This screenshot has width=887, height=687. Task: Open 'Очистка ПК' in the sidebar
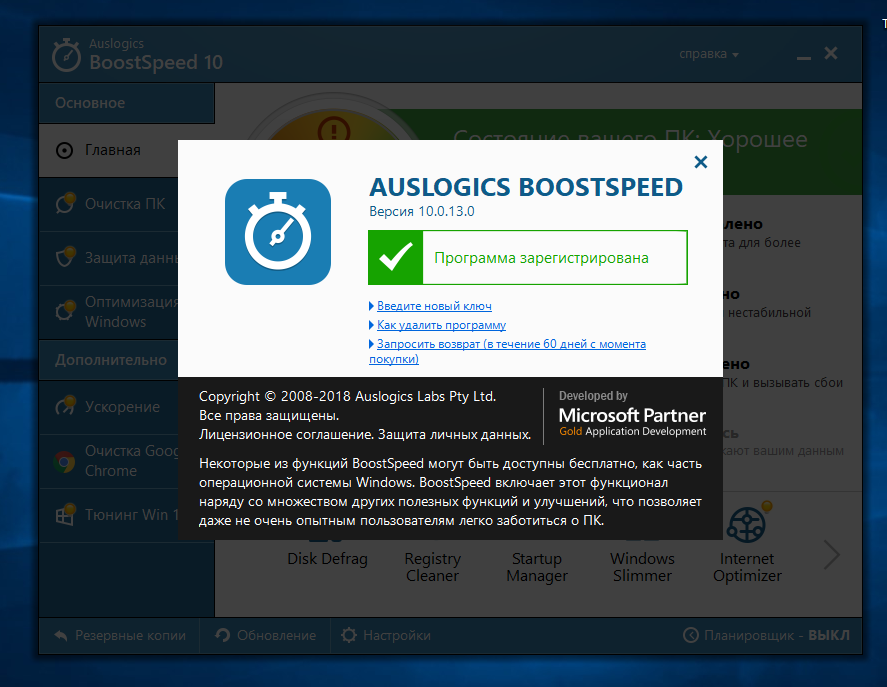(x=109, y=204)
